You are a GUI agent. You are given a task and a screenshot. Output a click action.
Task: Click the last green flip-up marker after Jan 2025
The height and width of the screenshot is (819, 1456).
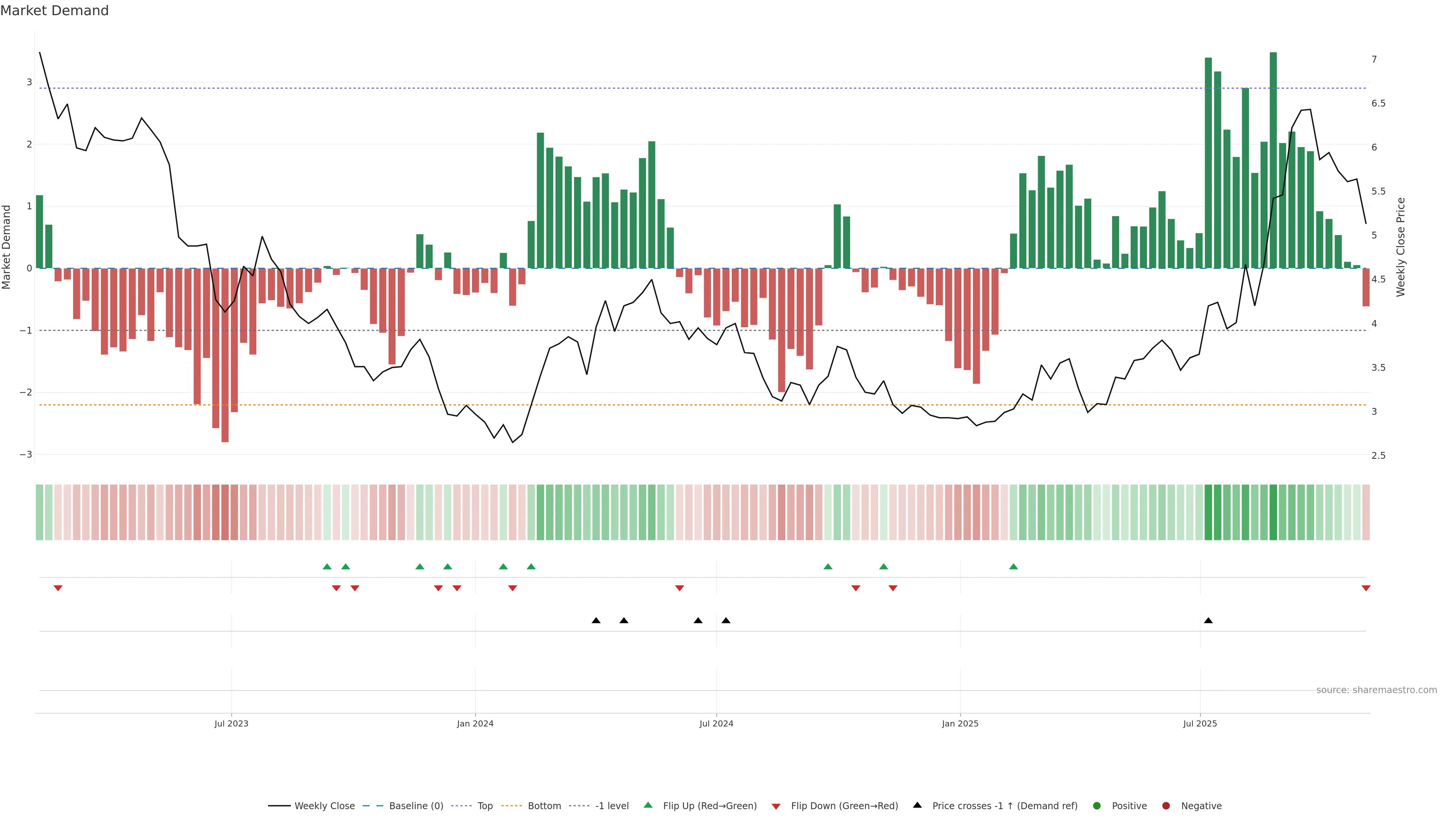pyautogui.click(x=1014, y=566)
